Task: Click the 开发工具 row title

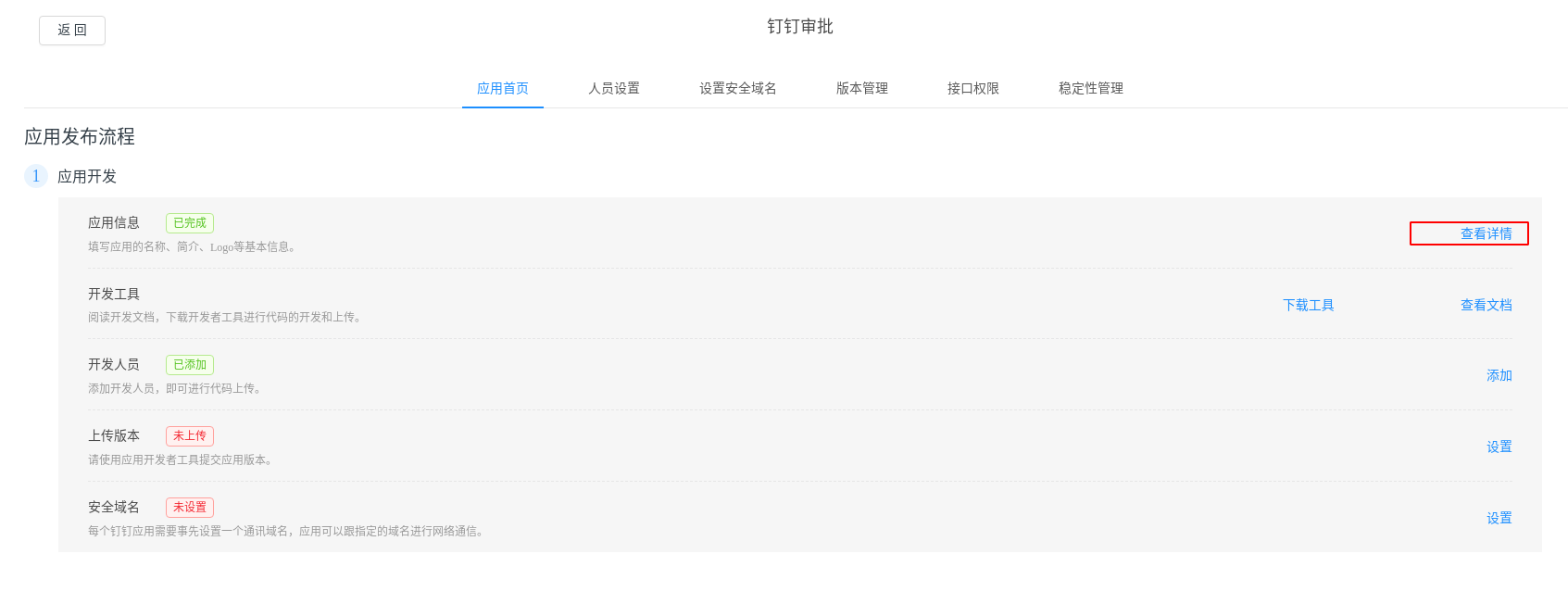Action: [x=114, y=294]
